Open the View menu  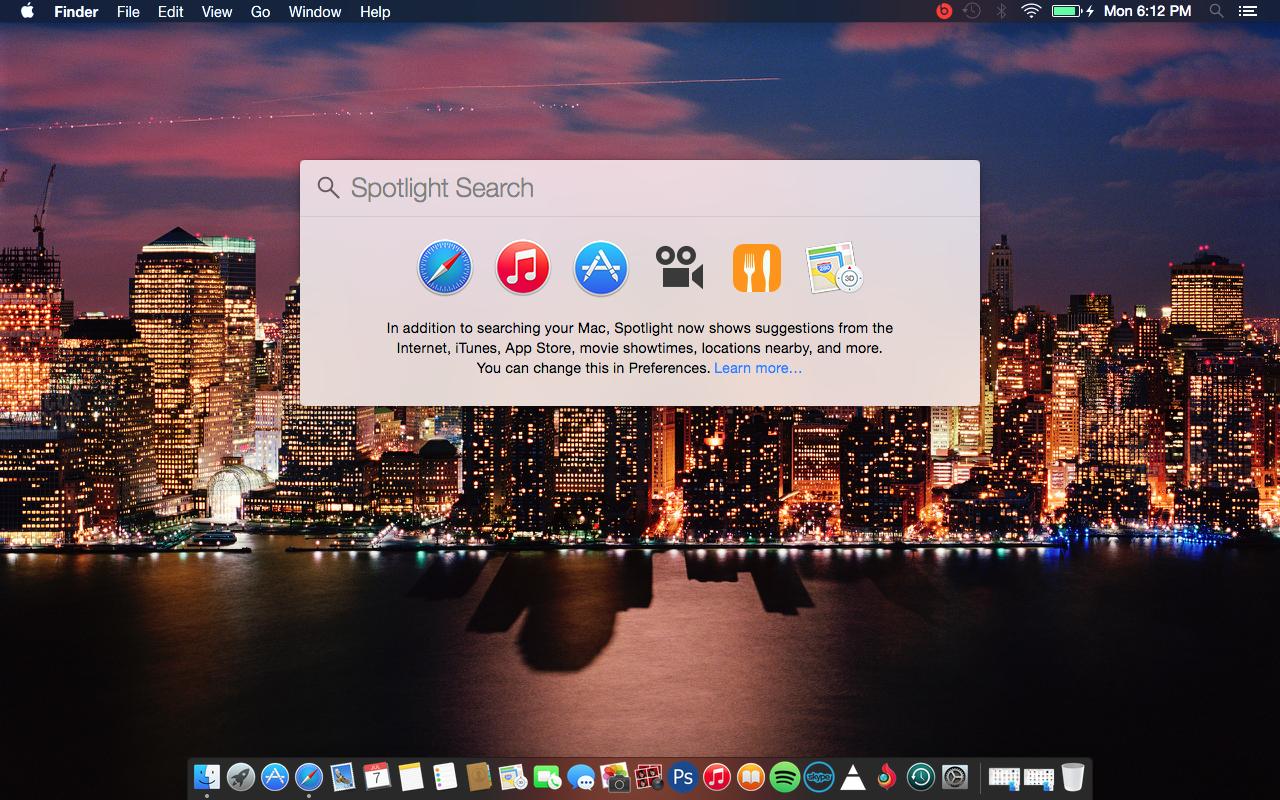pyautogui.click(x=217, y=11)
